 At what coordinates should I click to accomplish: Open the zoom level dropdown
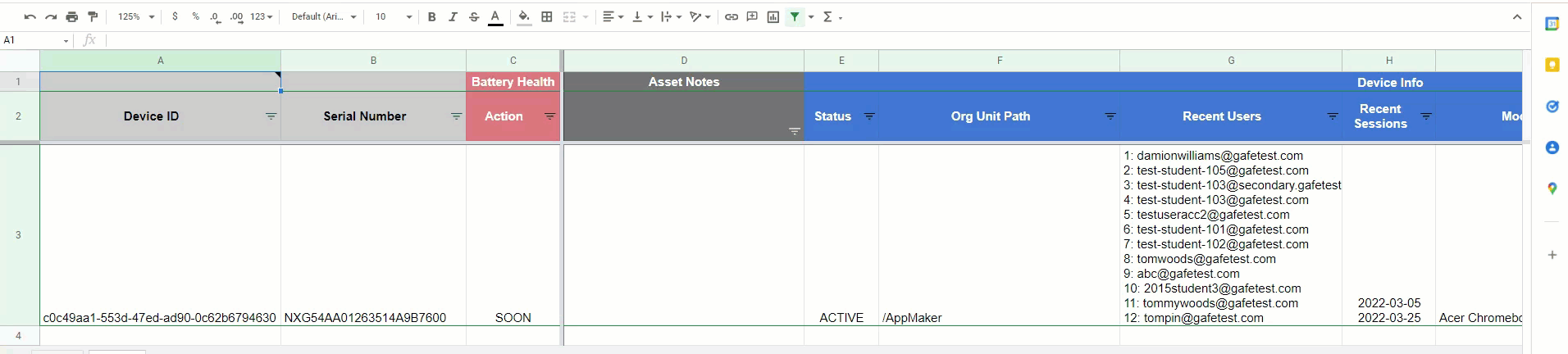point(136,16)
